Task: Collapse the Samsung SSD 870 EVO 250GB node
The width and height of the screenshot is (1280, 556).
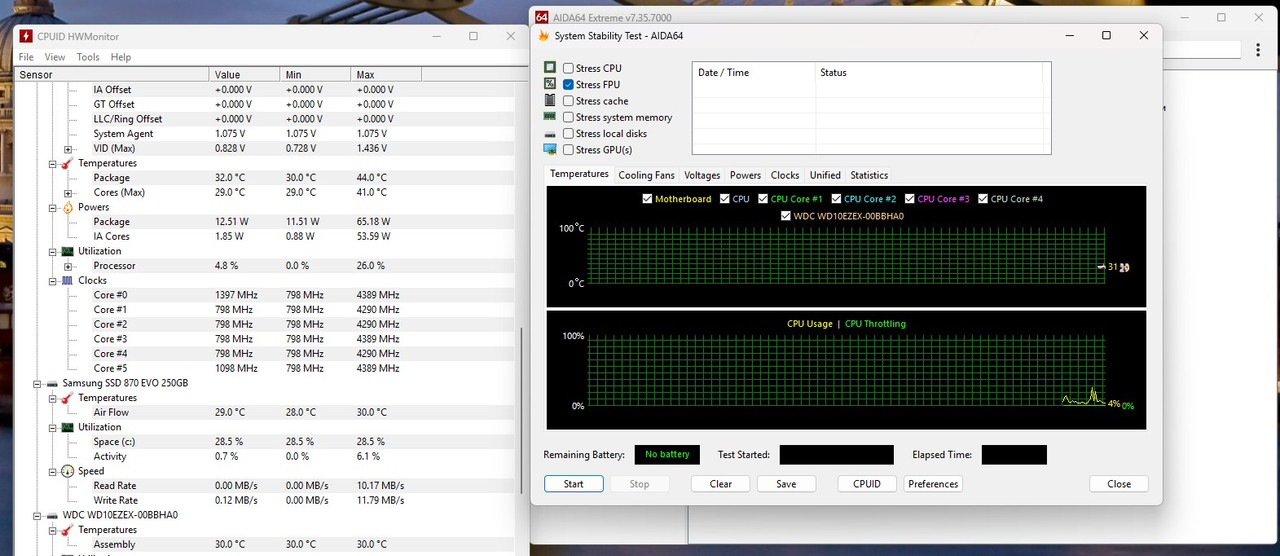Action: [x=37, y=383]
